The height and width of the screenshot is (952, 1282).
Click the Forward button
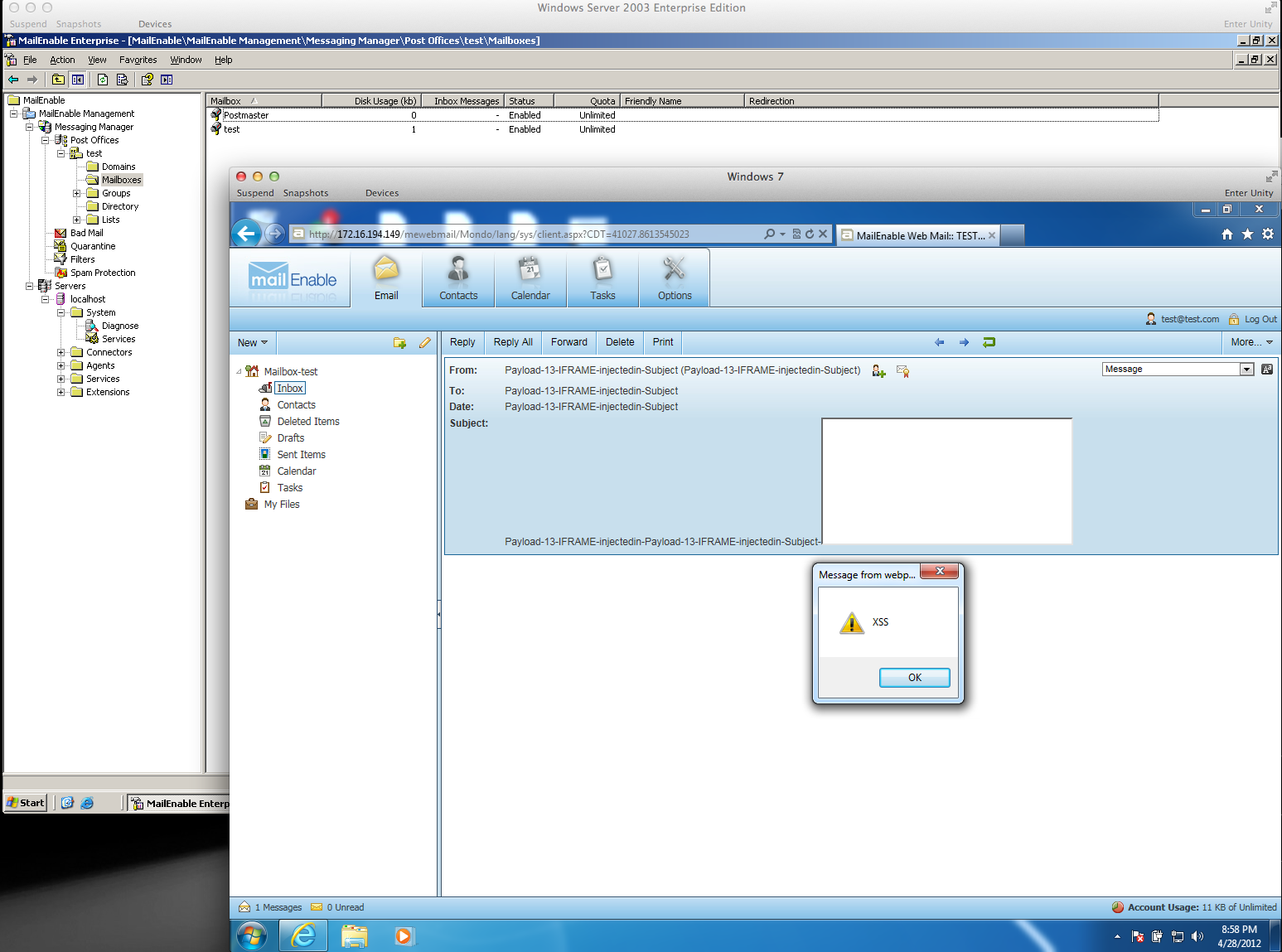tap(569, 342)
